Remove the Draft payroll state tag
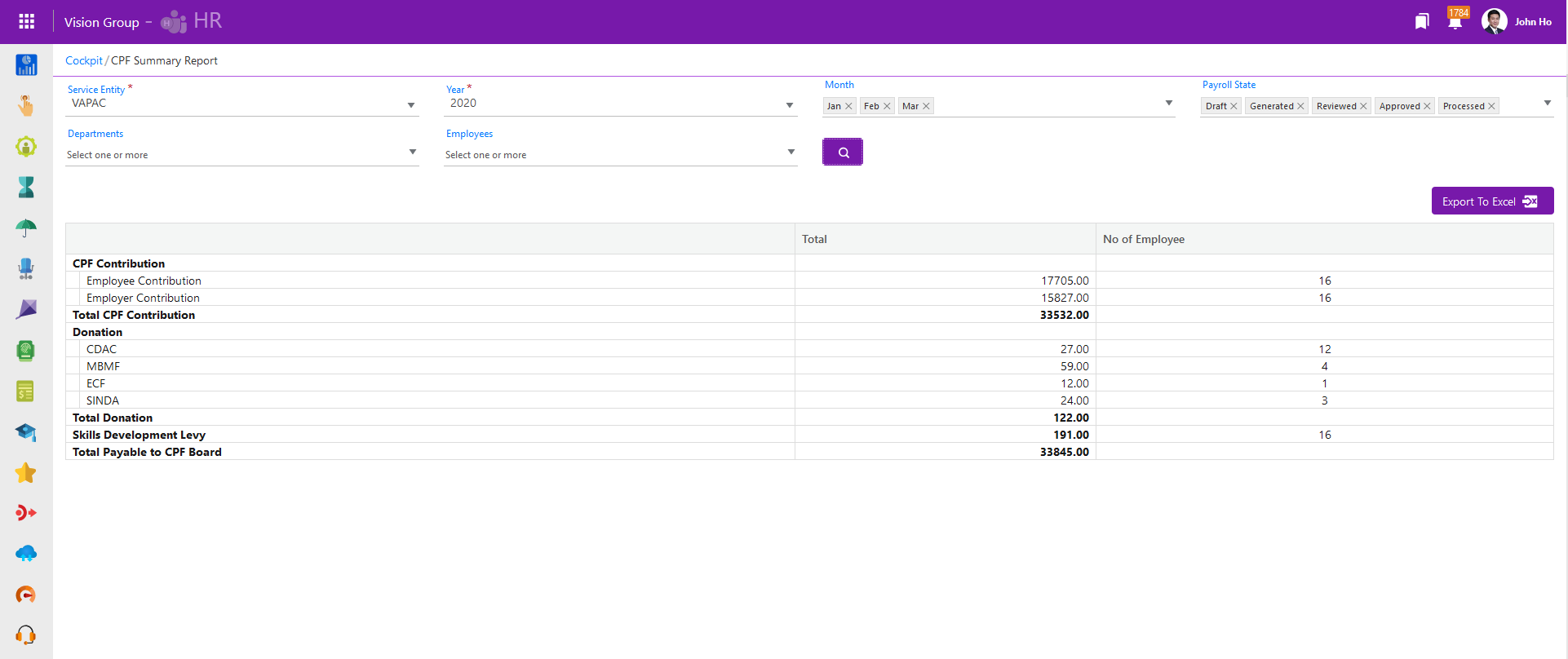Image resolution: width=1568 pixels, height=659 pixels. [1234, 106]
